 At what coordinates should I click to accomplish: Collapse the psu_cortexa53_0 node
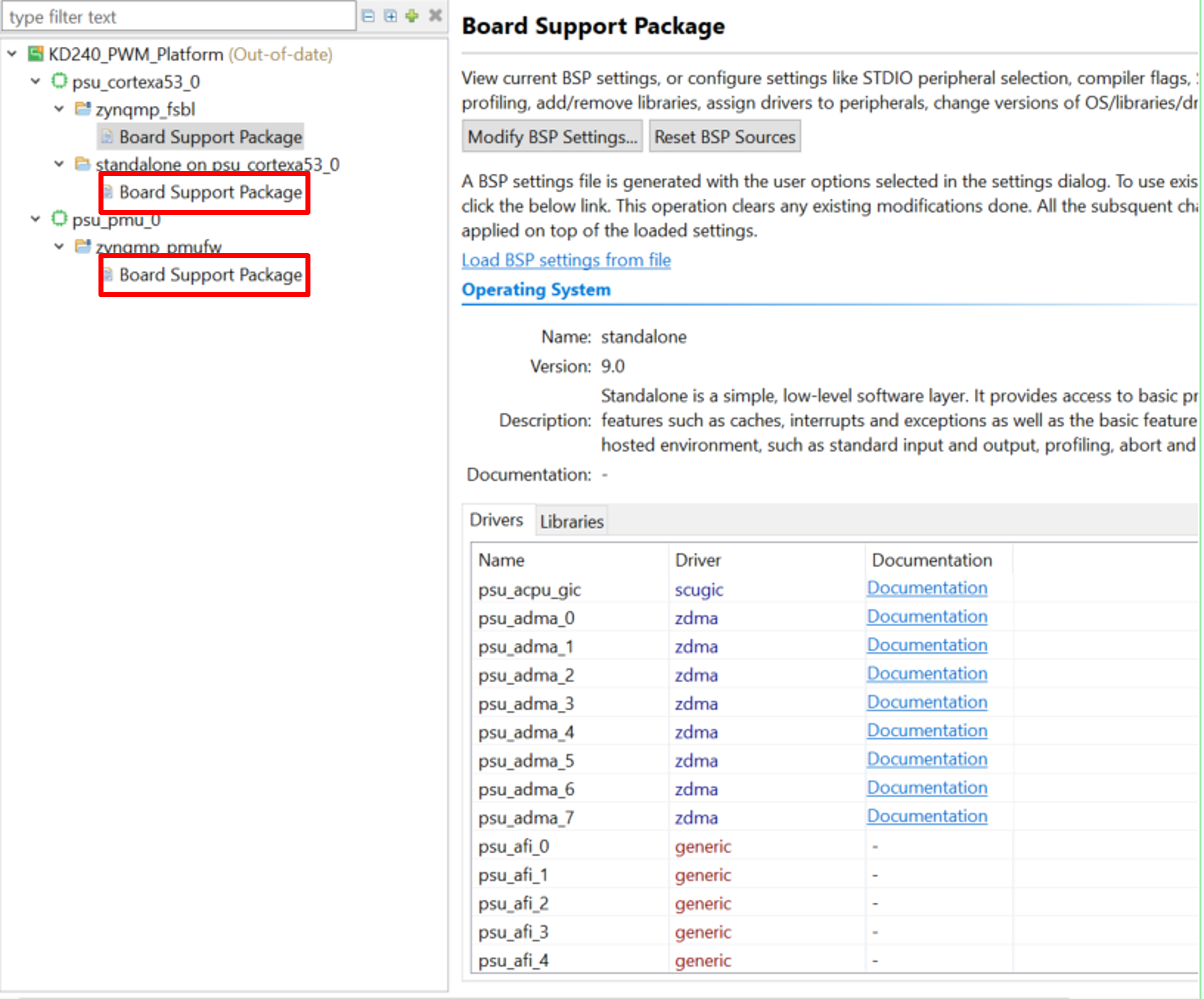pos(36,81)
